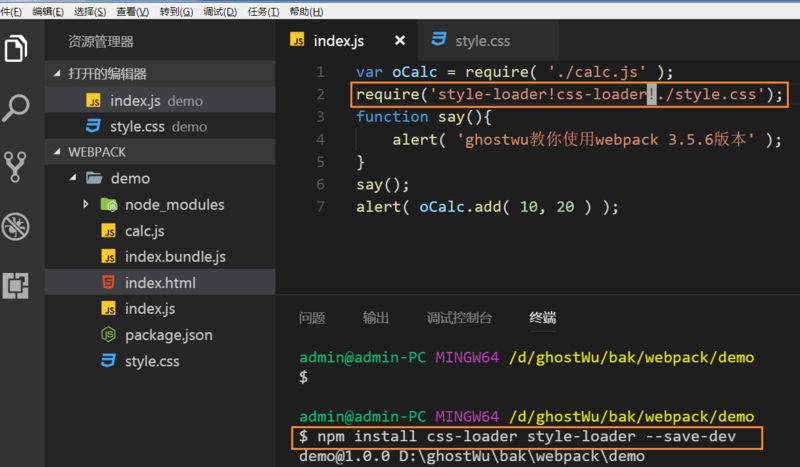Open Source Control branch icon
Image resolution: width=800 pixels, height=467 pixels.
pyautogui.click(x=15, y=167)
